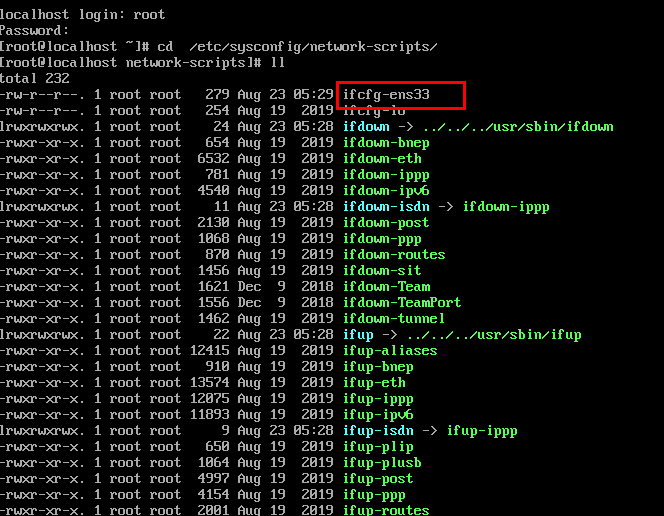
Task: Click the cyan ifdown-isdn symlink name
Action: click(386, 207)
